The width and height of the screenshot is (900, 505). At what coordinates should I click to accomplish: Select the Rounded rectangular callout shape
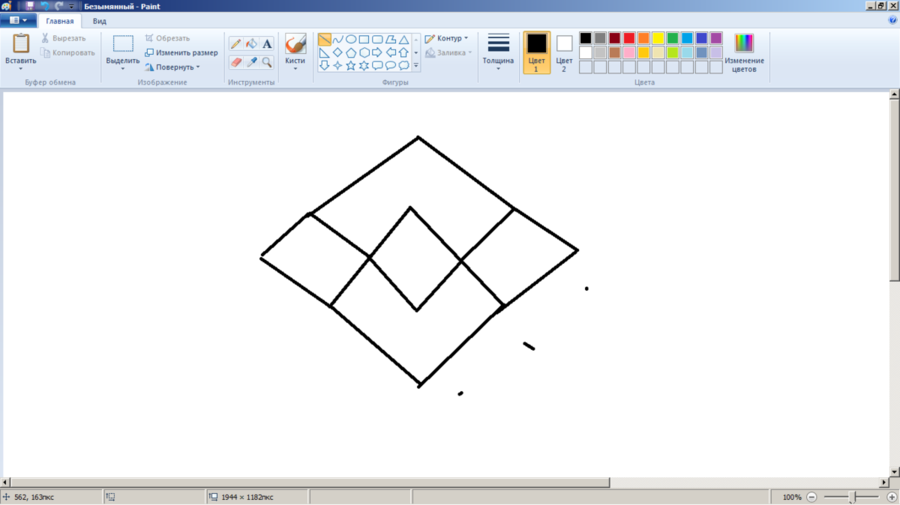(377, 65)
